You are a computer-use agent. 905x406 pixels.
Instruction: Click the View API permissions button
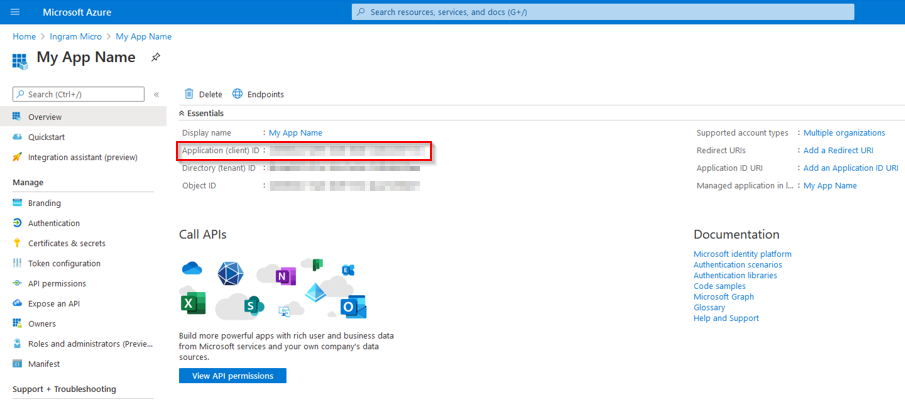click(233, 376)
